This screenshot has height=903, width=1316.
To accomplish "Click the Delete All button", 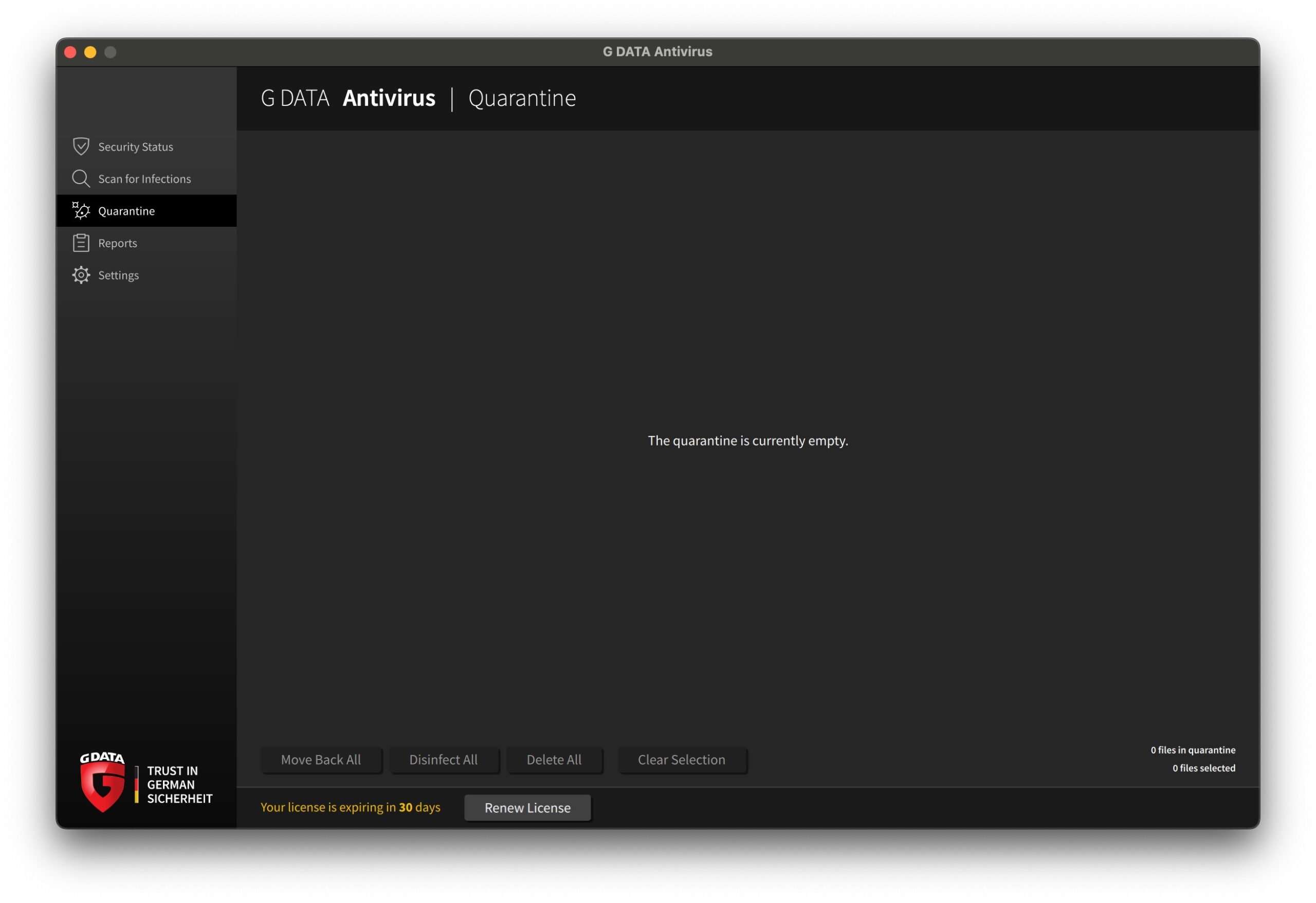I will click(554, 760).
